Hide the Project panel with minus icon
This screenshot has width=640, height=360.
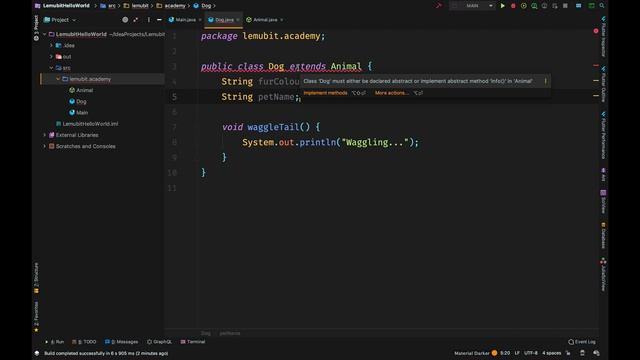point(159,20)
